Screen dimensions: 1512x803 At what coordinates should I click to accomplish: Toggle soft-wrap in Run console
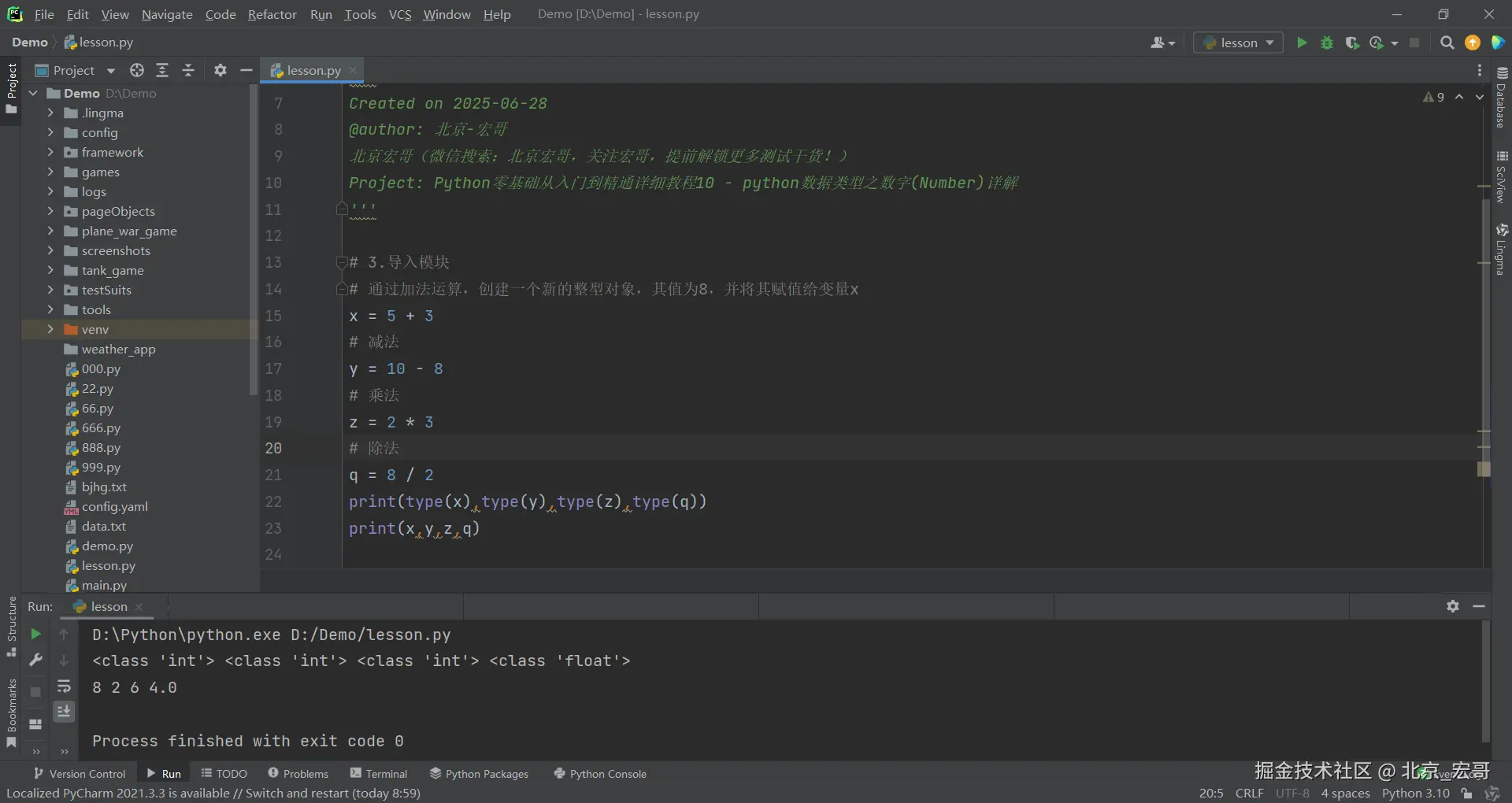coord(64,686)
